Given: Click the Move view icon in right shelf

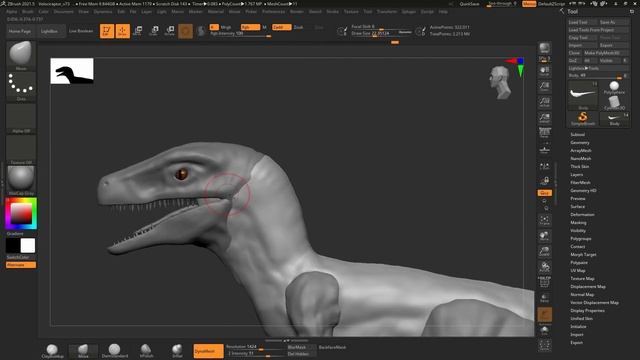Looking at the screenshot, I should [544, 236].
